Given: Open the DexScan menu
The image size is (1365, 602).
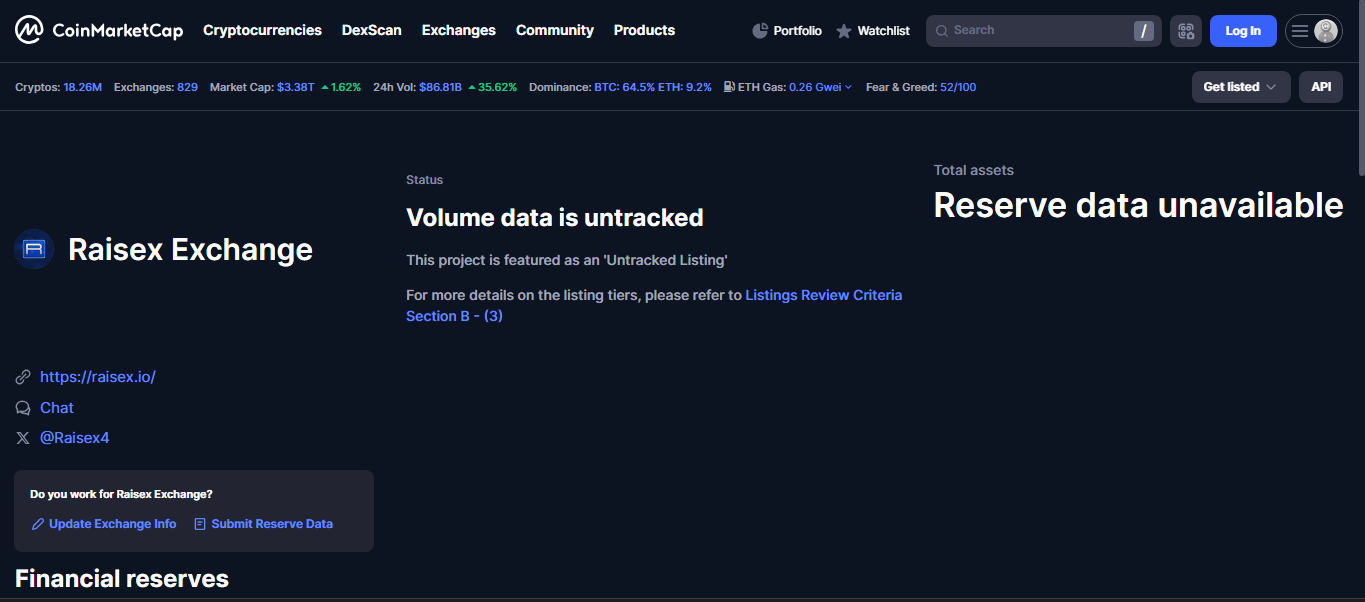Looking at the screenshot, I should pos(371,30).
